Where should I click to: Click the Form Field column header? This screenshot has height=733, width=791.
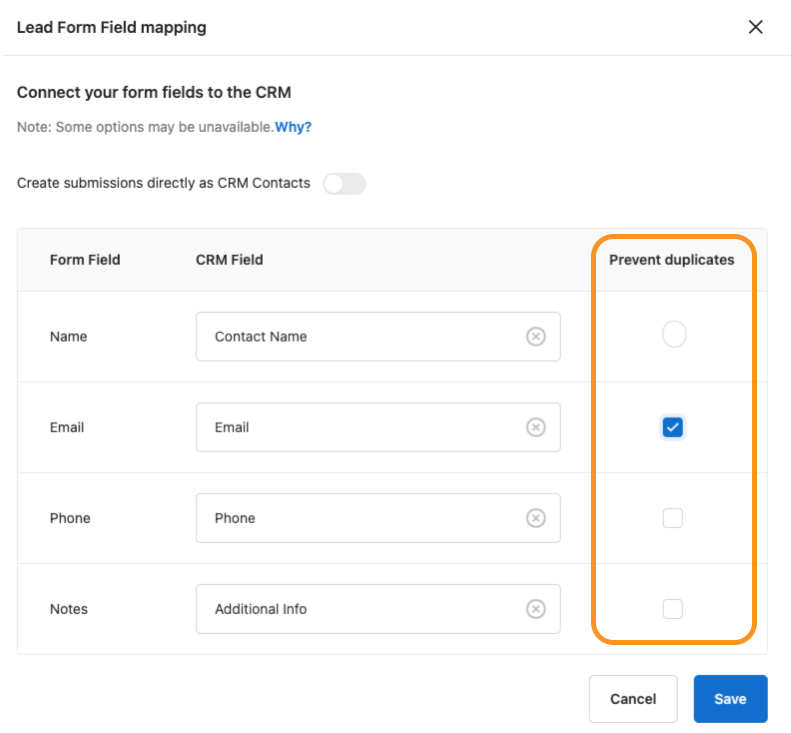(x=85, y=260)
